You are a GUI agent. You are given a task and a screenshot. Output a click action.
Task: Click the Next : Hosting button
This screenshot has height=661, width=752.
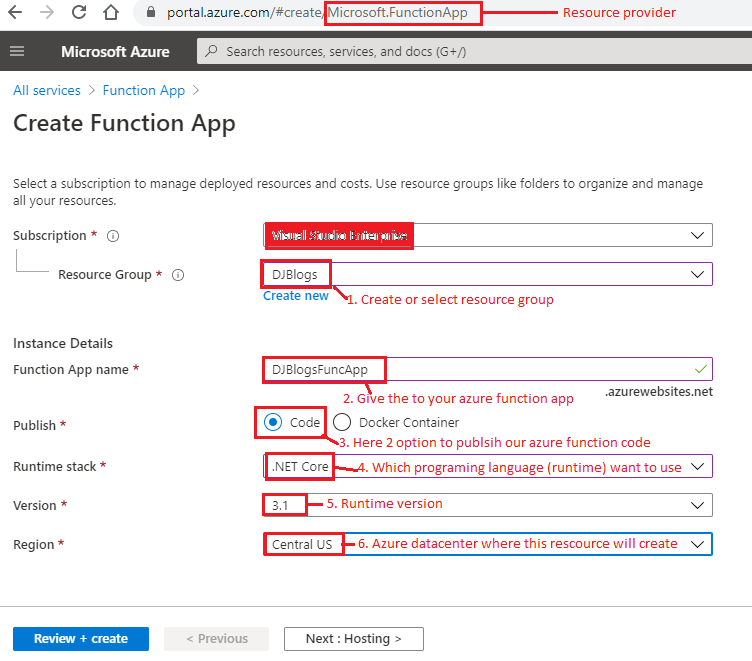click(353, 638)
